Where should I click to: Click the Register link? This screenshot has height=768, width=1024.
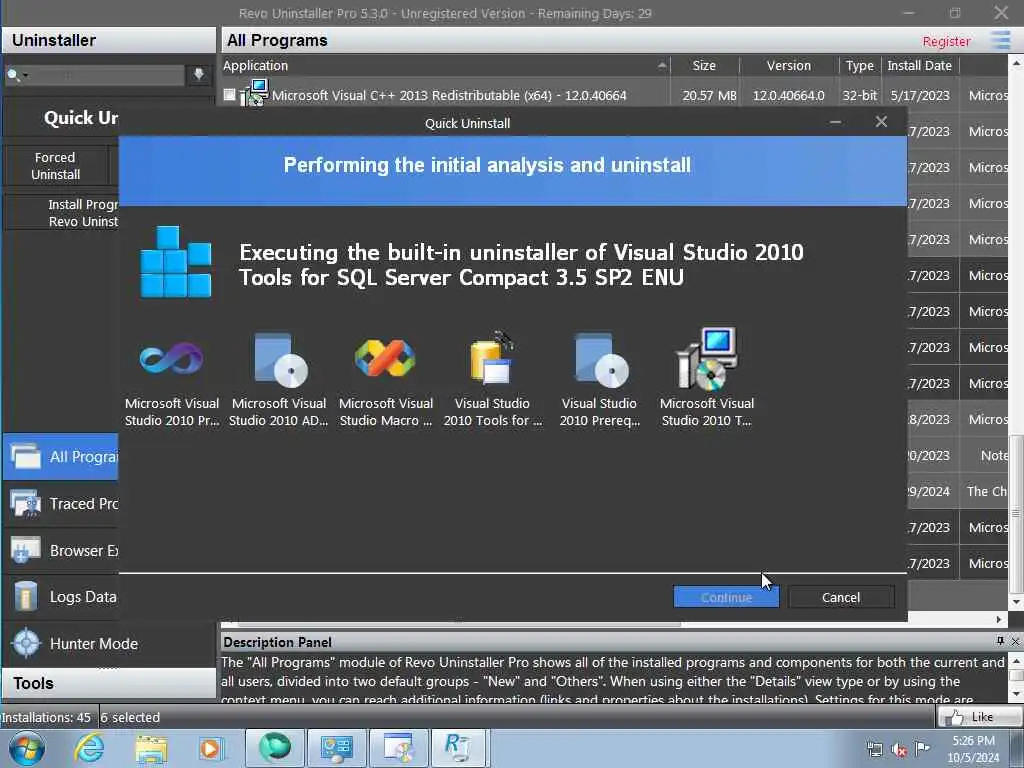coord(946,41)
